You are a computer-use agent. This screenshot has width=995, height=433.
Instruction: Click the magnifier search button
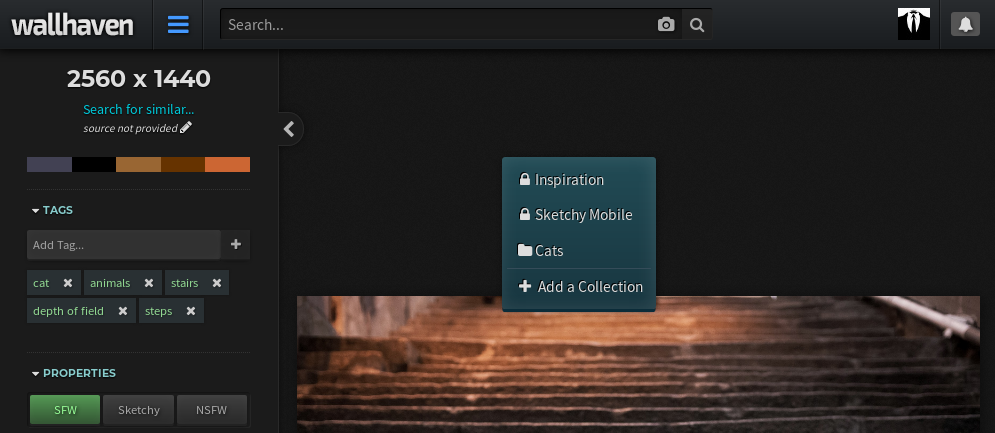(x=697, y=25)
